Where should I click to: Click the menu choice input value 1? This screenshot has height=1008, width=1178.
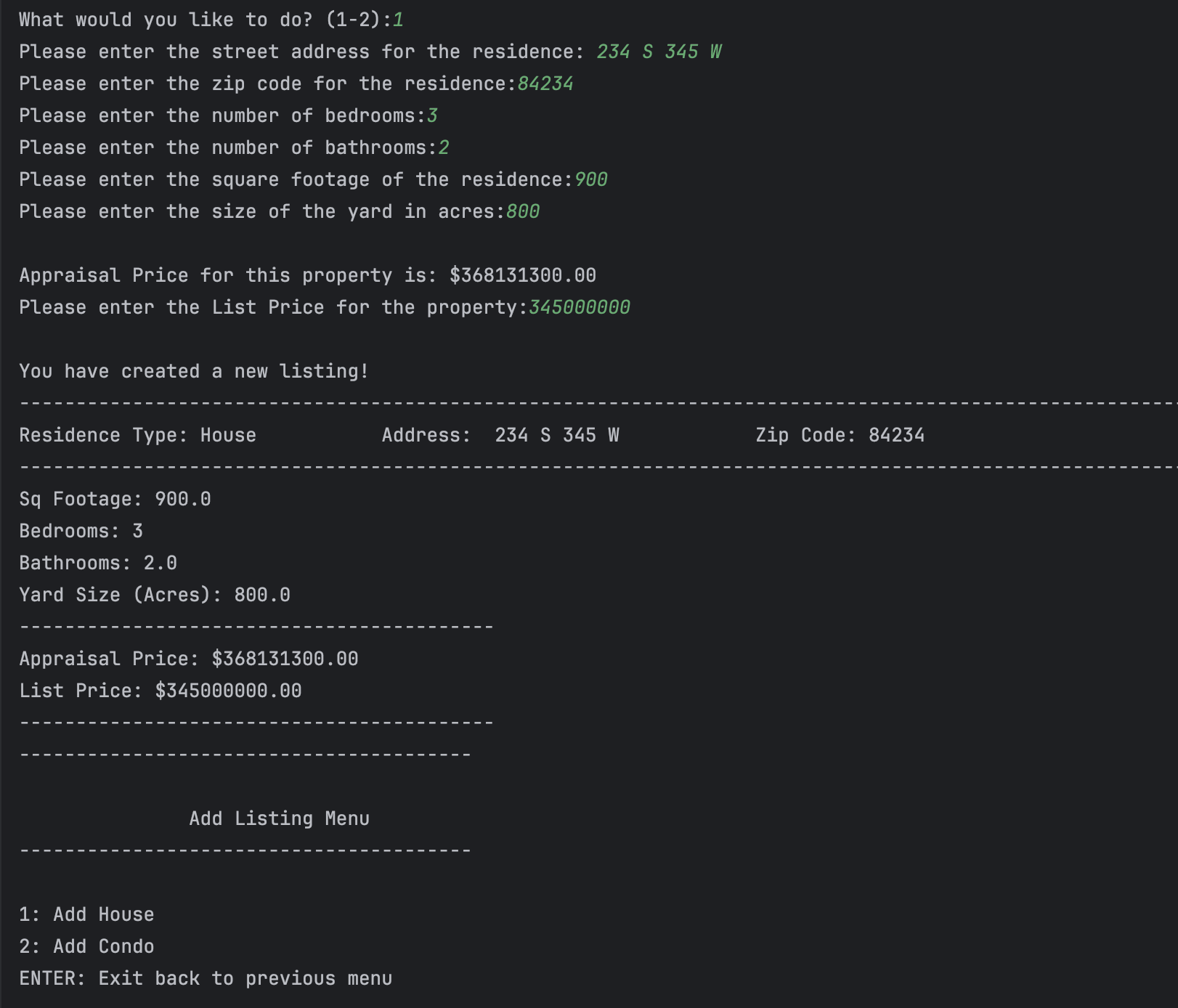[398, 20]
